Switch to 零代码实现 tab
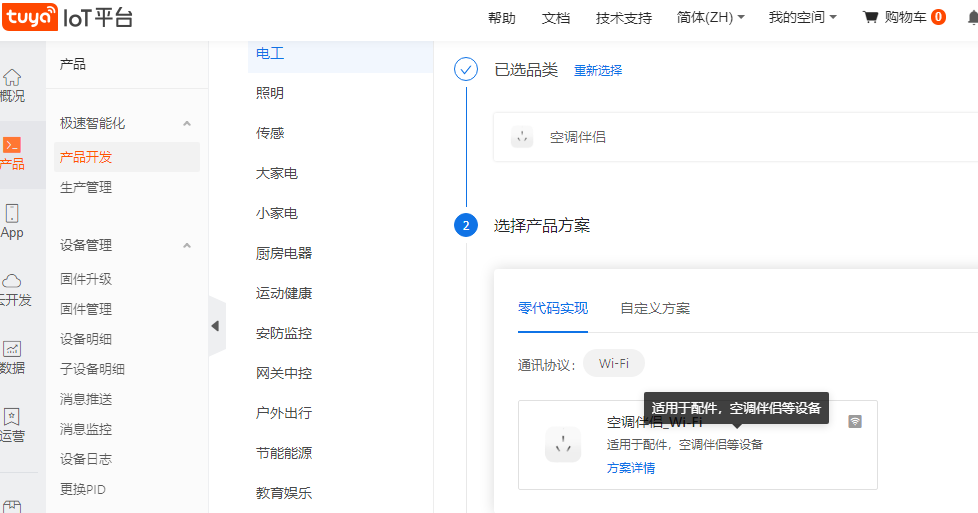Screen dimensions: 978x513 click(553, 308)
